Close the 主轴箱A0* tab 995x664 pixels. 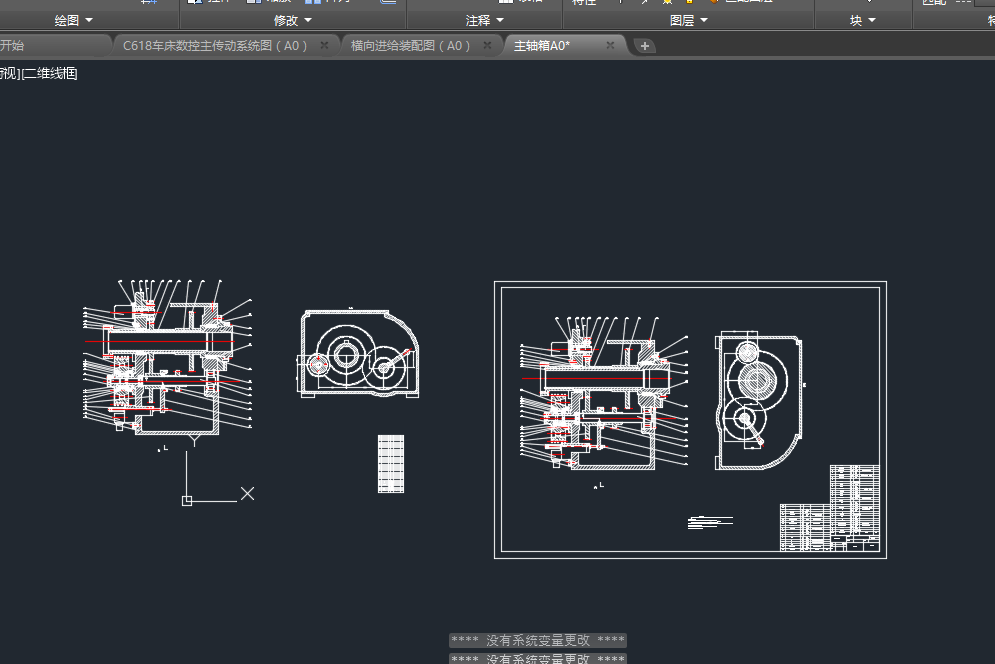tap(610, 46)
